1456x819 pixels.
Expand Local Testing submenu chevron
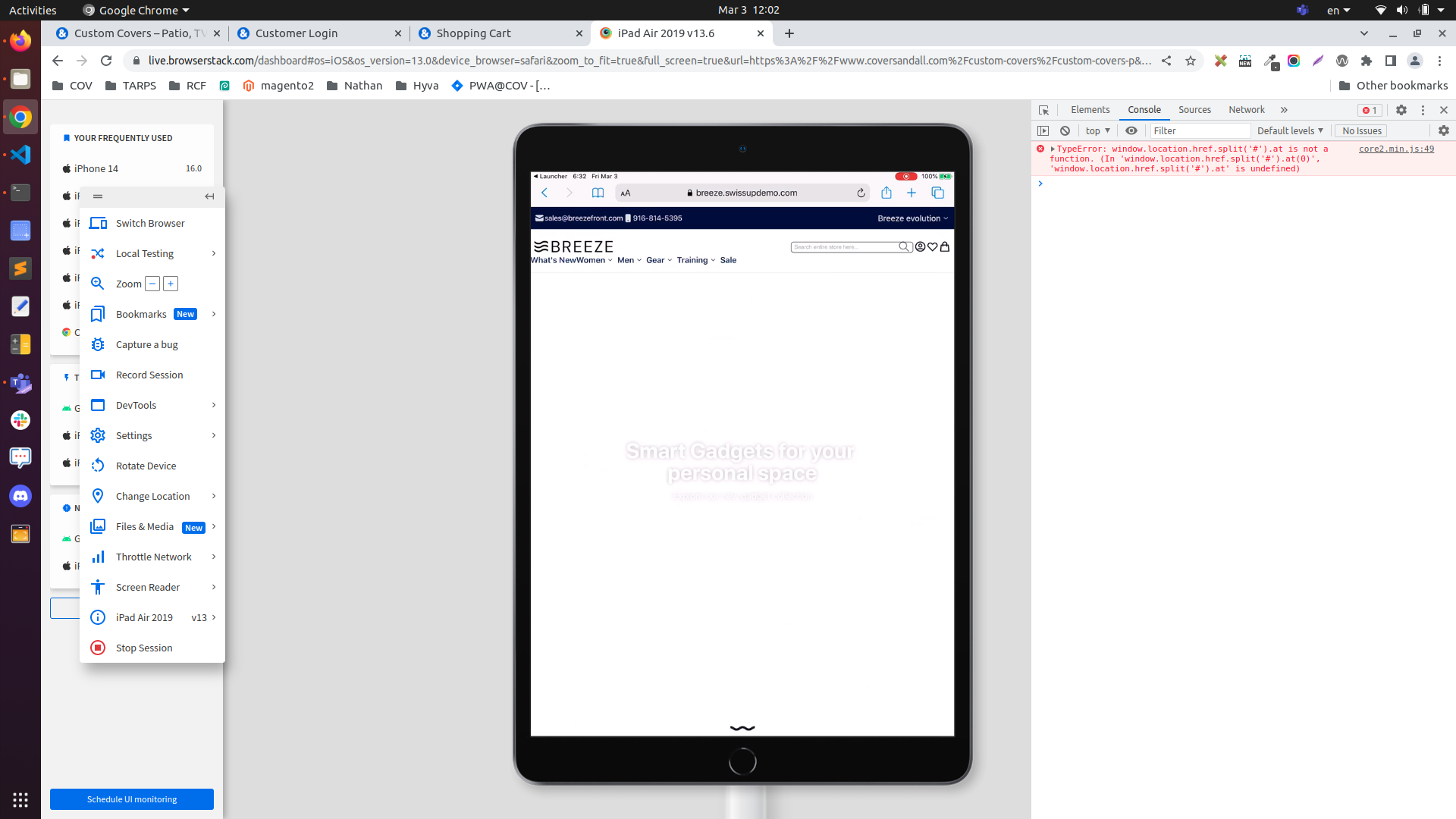pyautogui.click(x=214, y=253)
